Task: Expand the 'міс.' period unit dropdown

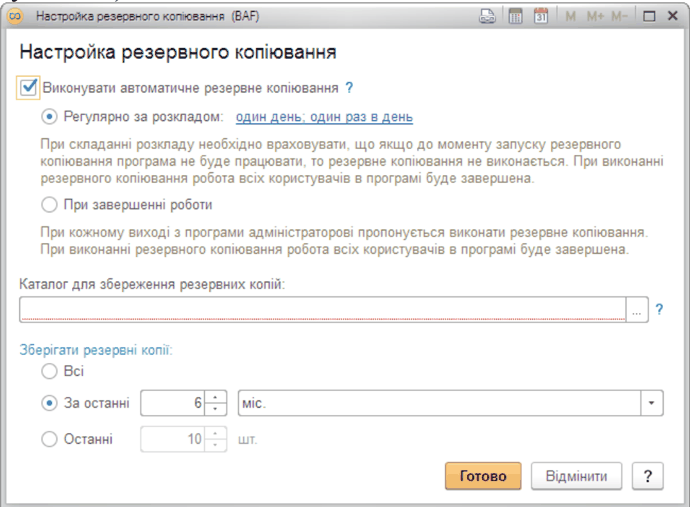Action: (652, 403)
